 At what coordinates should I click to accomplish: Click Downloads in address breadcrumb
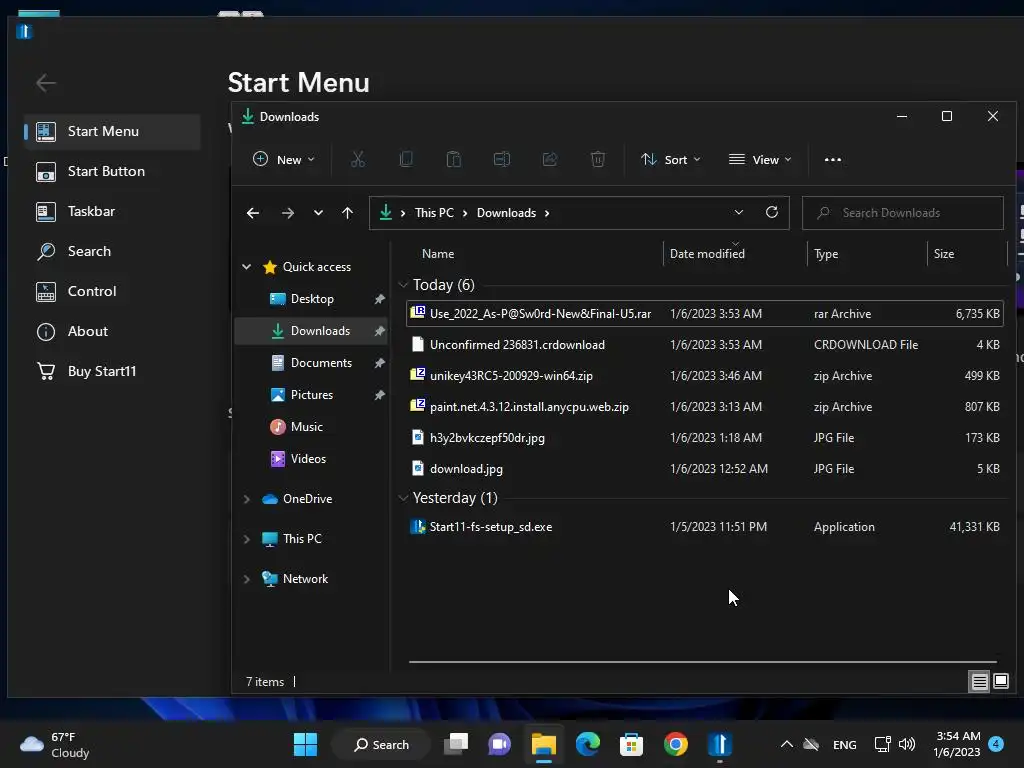506,213
